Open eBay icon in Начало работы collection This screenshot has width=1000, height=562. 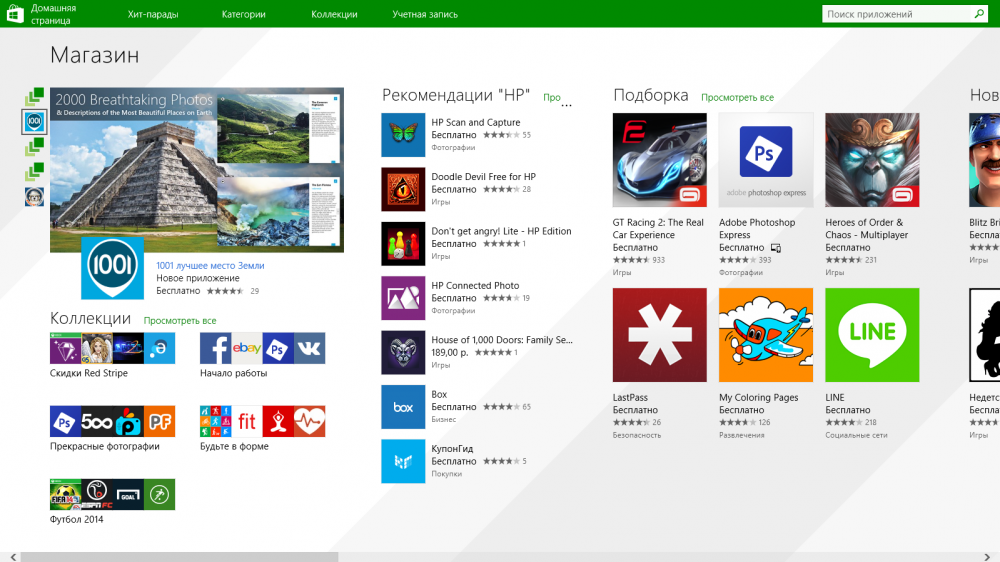coord(247,348)
